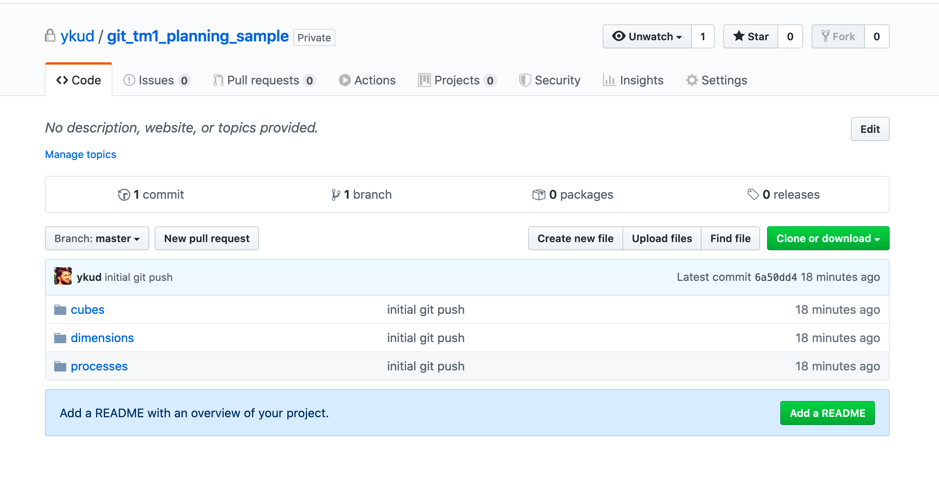939x477 pixels.
Task: Click the Pull requests merge icon
Action: click(219, 80)
